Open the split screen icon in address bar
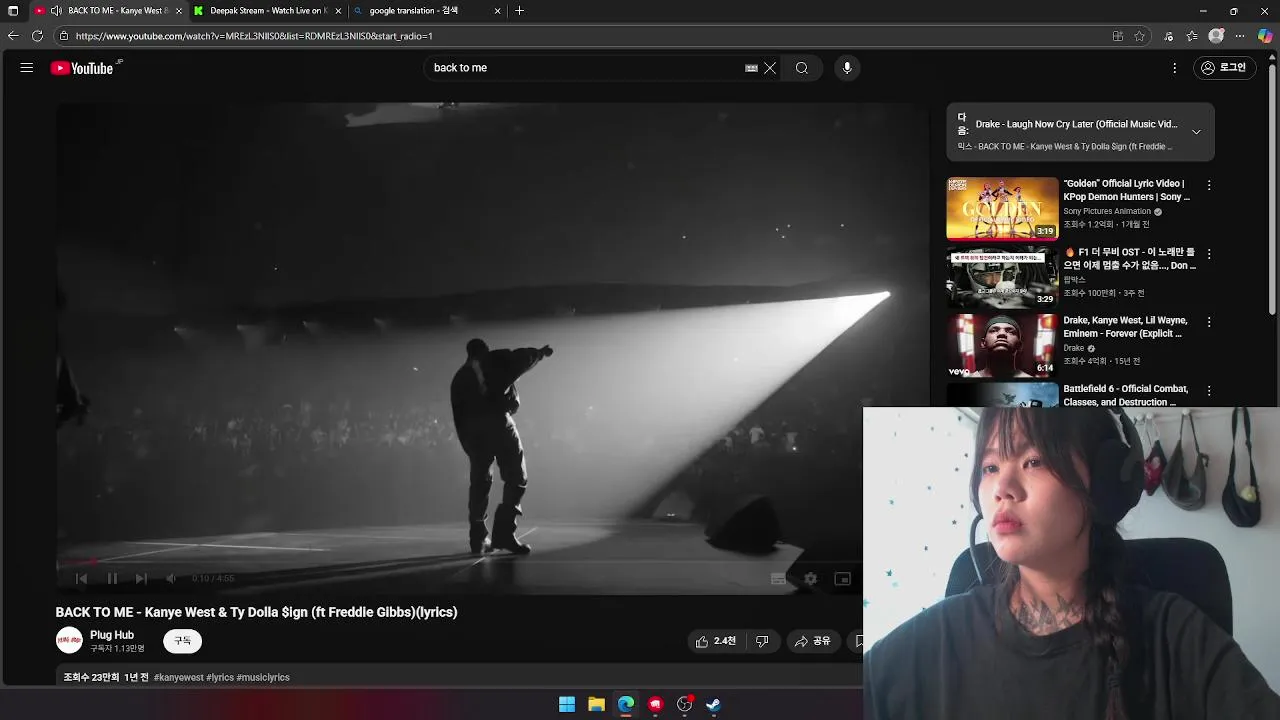This screenshot has height=720, width=1280. tap(1117, 36)
